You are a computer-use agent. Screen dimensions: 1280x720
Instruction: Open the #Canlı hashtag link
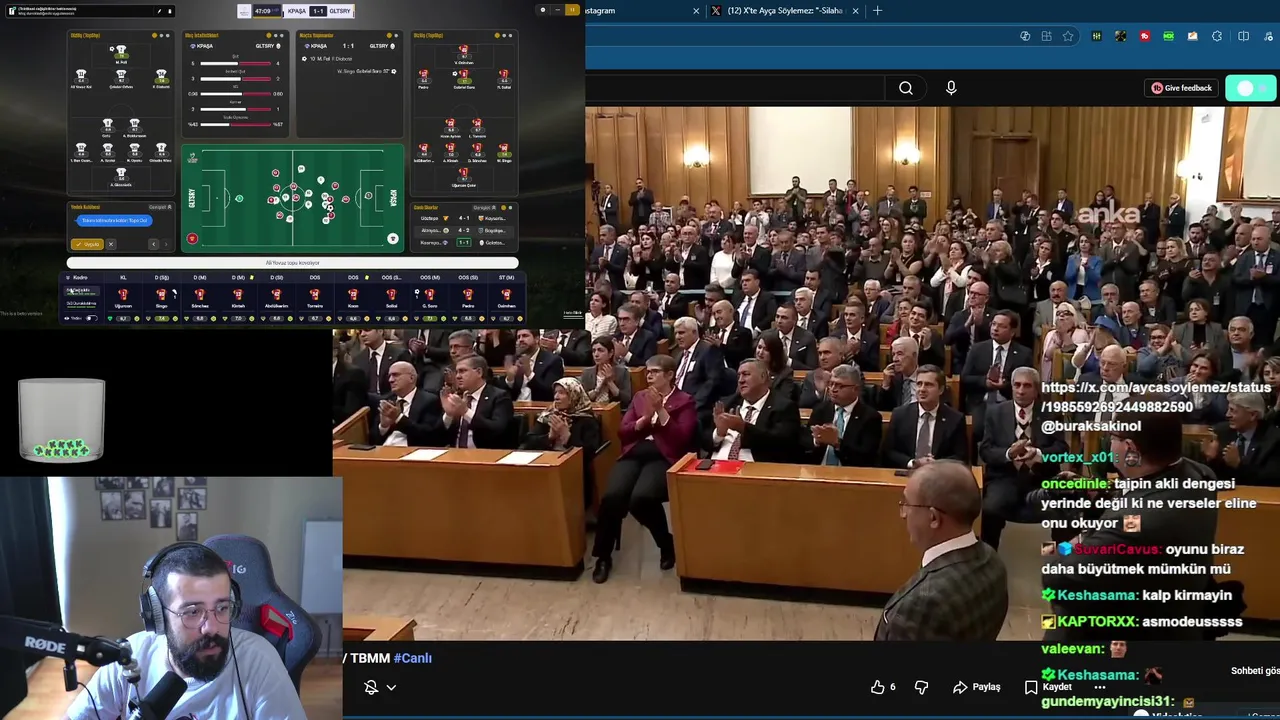coord(412,658)
